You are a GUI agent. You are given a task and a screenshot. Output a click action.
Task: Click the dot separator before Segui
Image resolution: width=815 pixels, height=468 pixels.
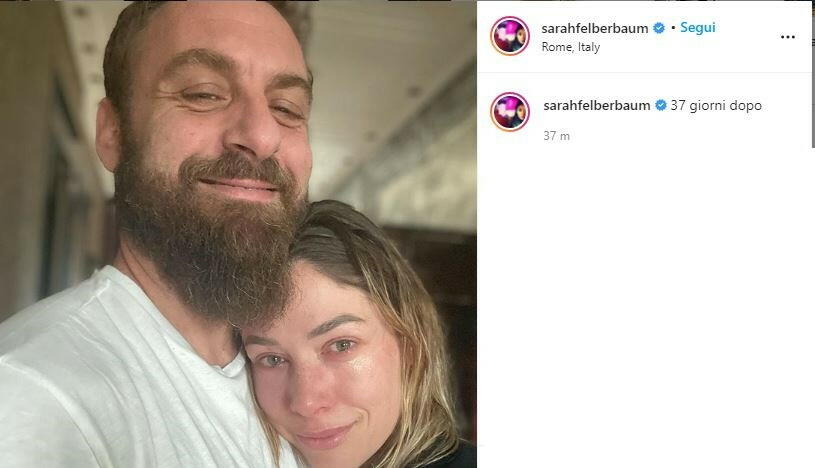pyautogui.click(x=673, y=28)
